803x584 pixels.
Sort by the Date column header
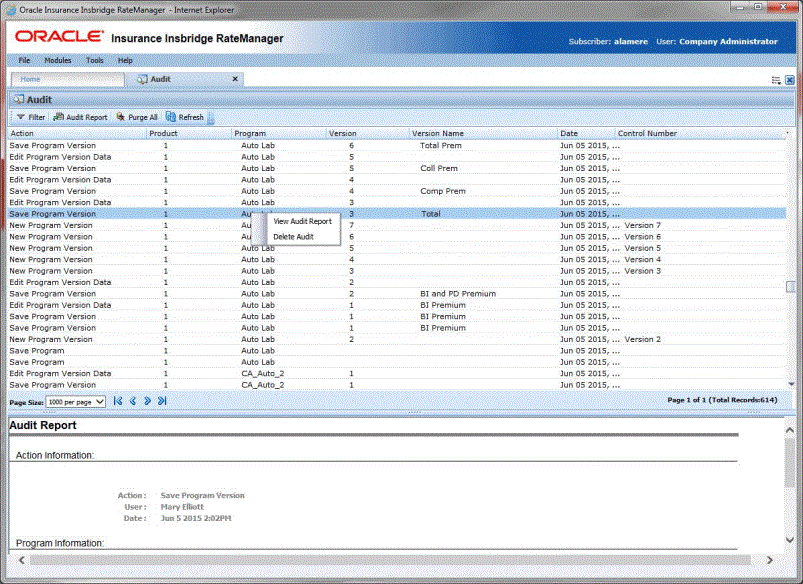(x=569, y=133)
